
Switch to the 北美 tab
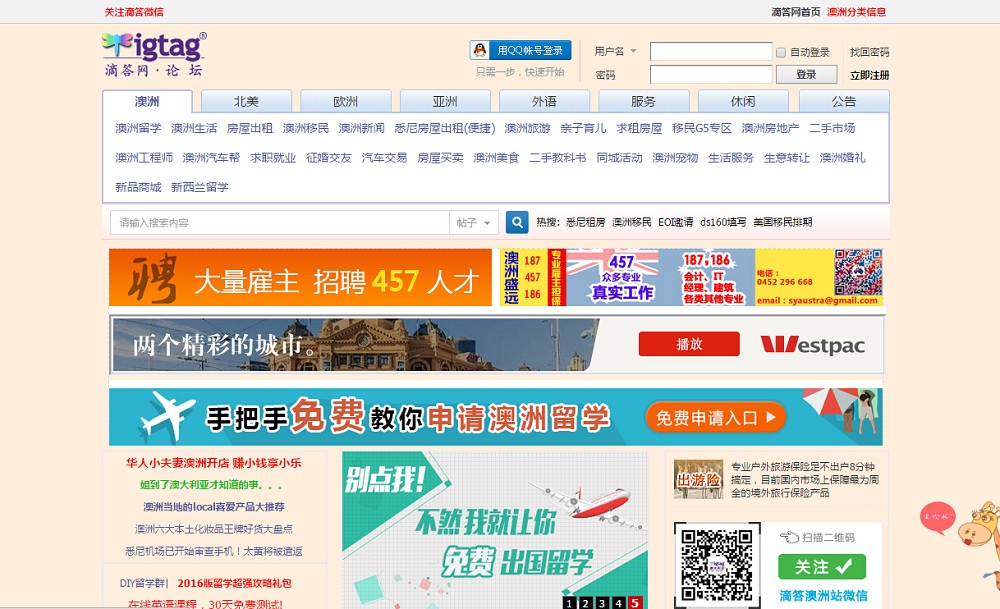pyautogui.click(x=246, y=101)
